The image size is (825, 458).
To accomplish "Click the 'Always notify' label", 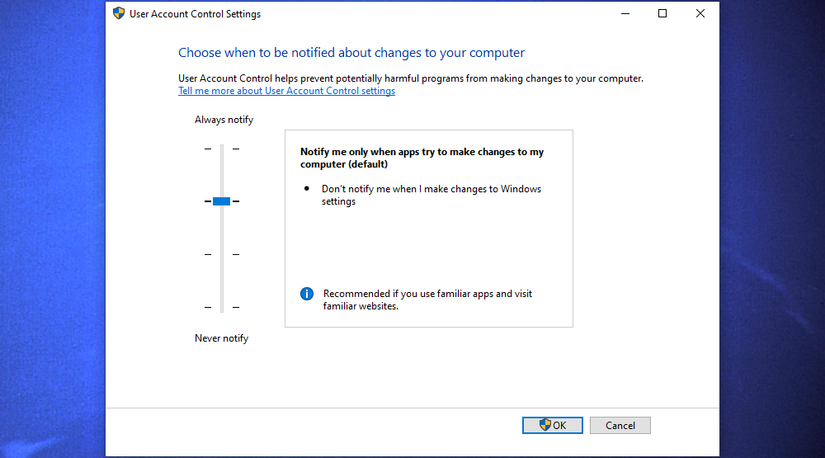I will pos(224,120).
